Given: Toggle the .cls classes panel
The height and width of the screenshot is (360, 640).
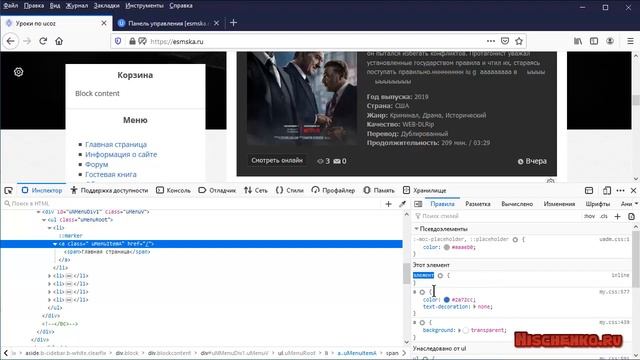Looking at the screenshot, I should [604, 216].
